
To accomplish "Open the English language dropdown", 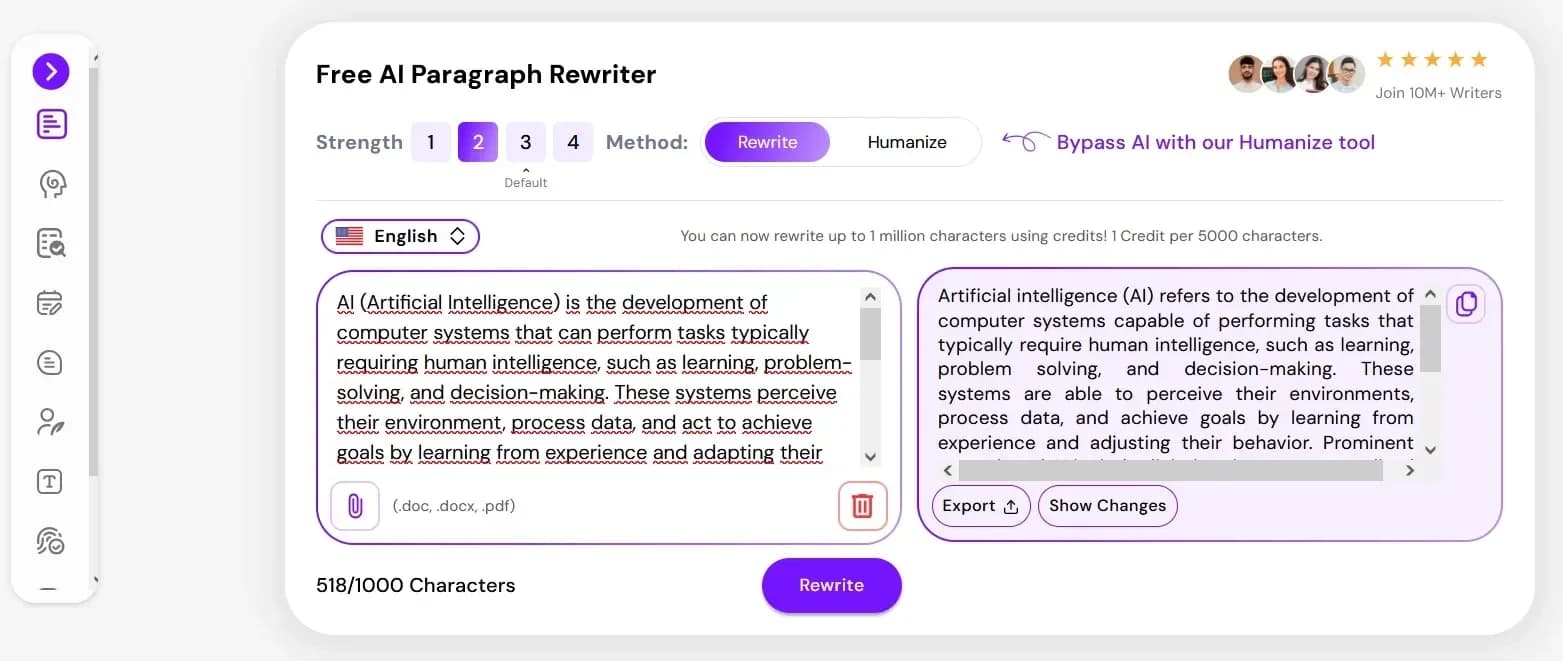I will tap(399, 236).
